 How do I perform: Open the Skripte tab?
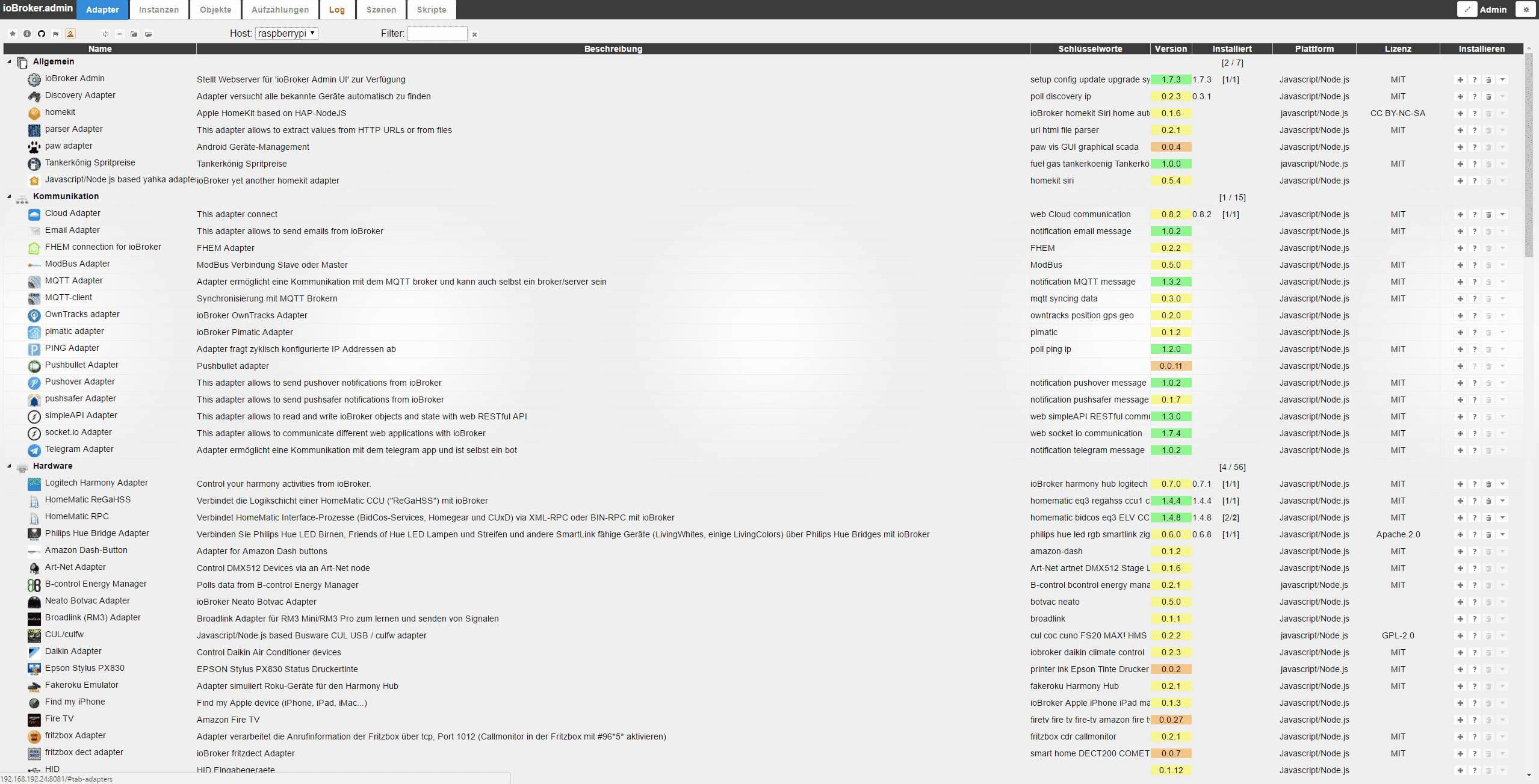[x=432, y=10]
